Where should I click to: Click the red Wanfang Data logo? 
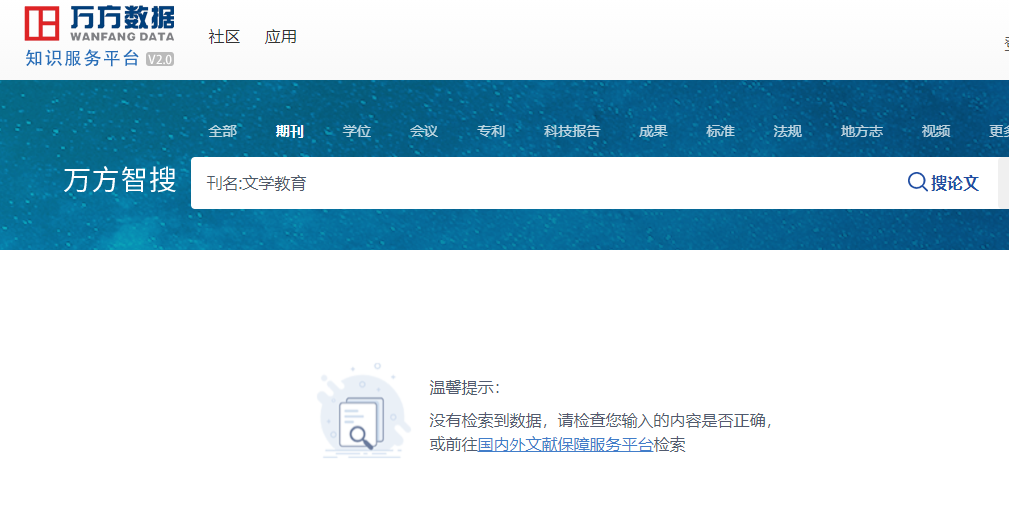click(x=42, y=23)
